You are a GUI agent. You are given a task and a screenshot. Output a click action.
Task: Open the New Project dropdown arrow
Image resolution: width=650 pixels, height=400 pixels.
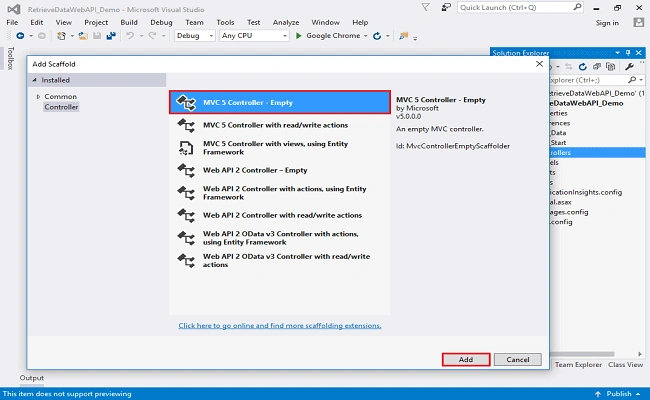tap(72, 36)
